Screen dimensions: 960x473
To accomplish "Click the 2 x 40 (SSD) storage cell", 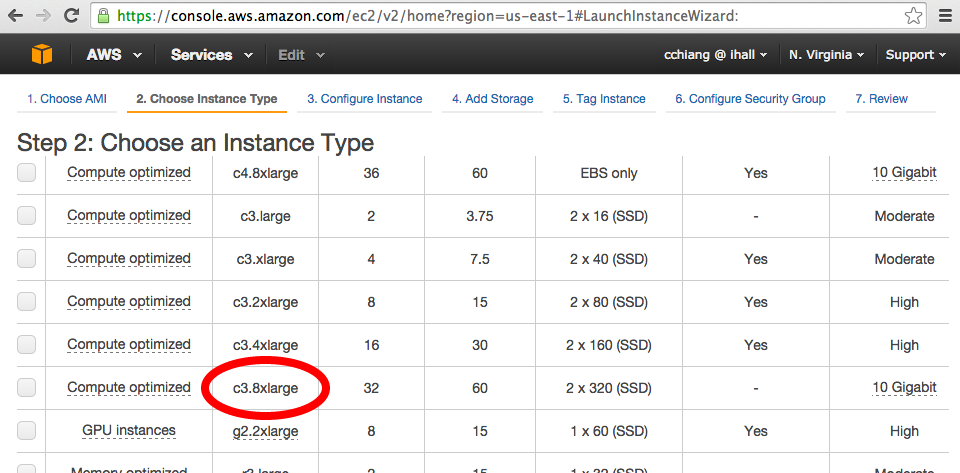I will click(x=609, y=259).
